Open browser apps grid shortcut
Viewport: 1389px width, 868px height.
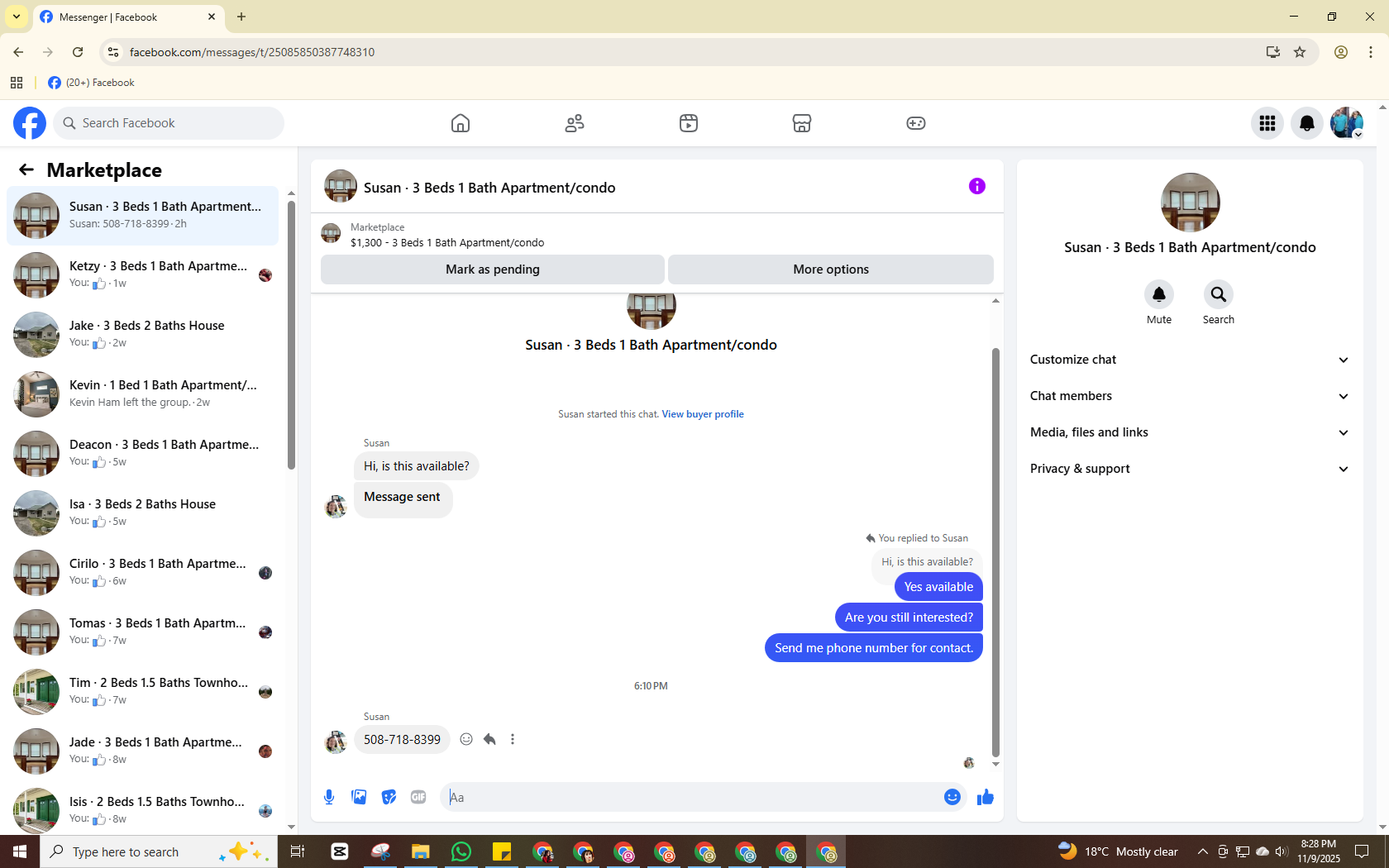(17, 83)
